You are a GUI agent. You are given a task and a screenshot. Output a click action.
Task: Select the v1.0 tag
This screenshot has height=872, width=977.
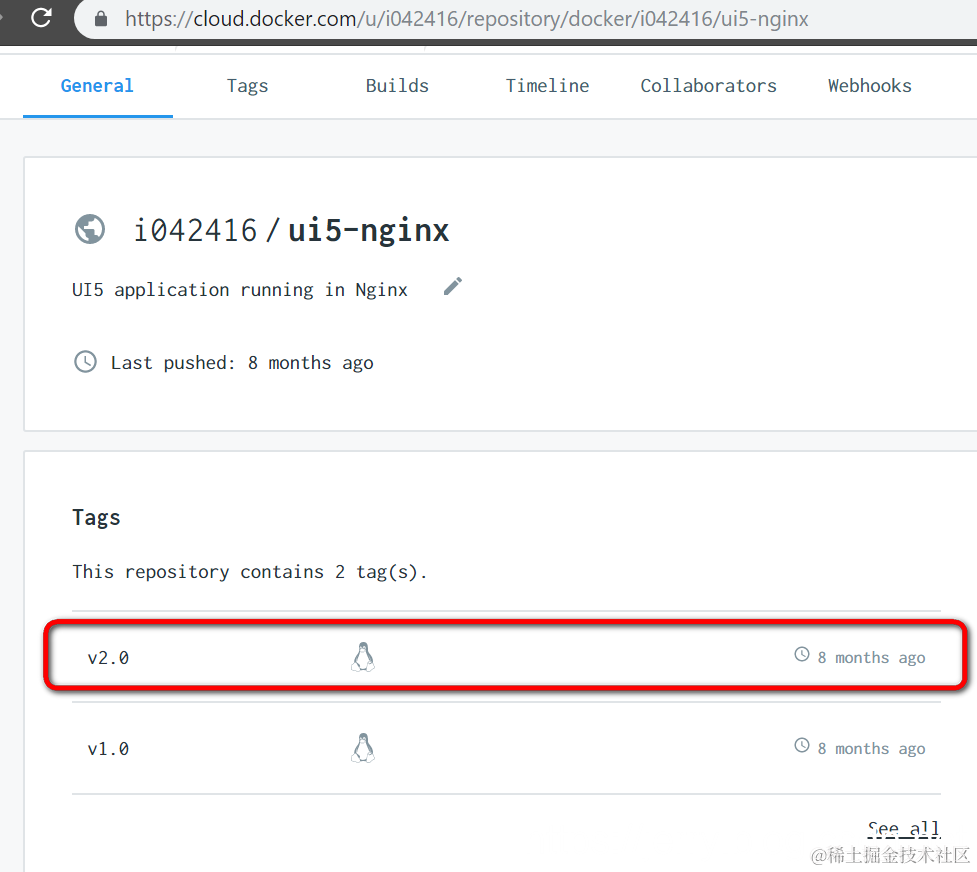pyautogui.click(x=108, y=749)
